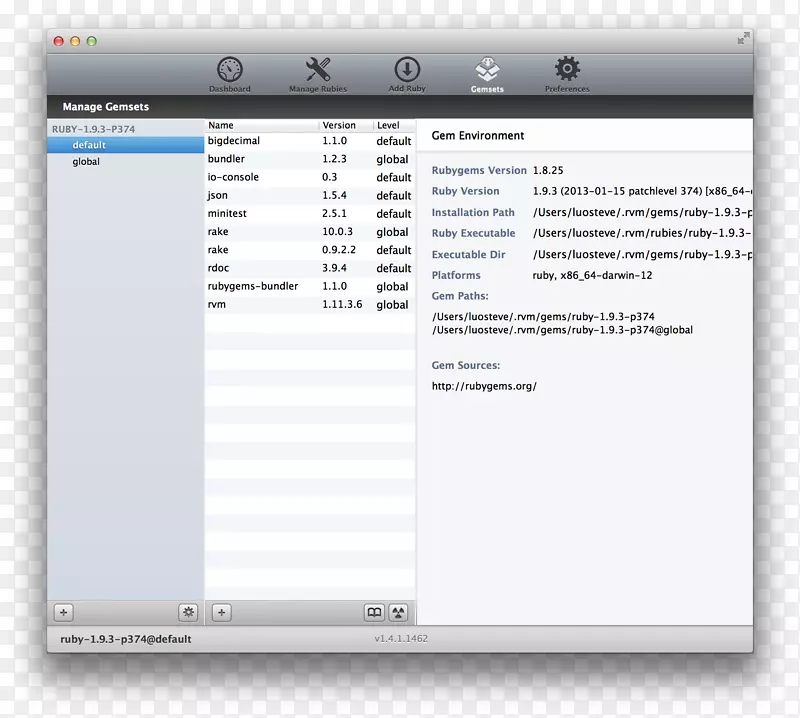Toggle full screen with the arrows icon

tap(743, 39)
